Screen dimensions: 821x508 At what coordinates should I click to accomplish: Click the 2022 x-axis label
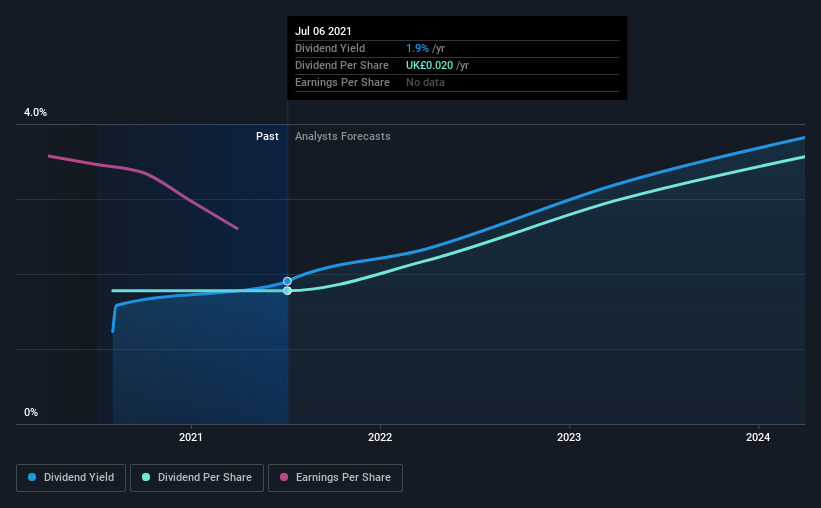pos(380,437)
